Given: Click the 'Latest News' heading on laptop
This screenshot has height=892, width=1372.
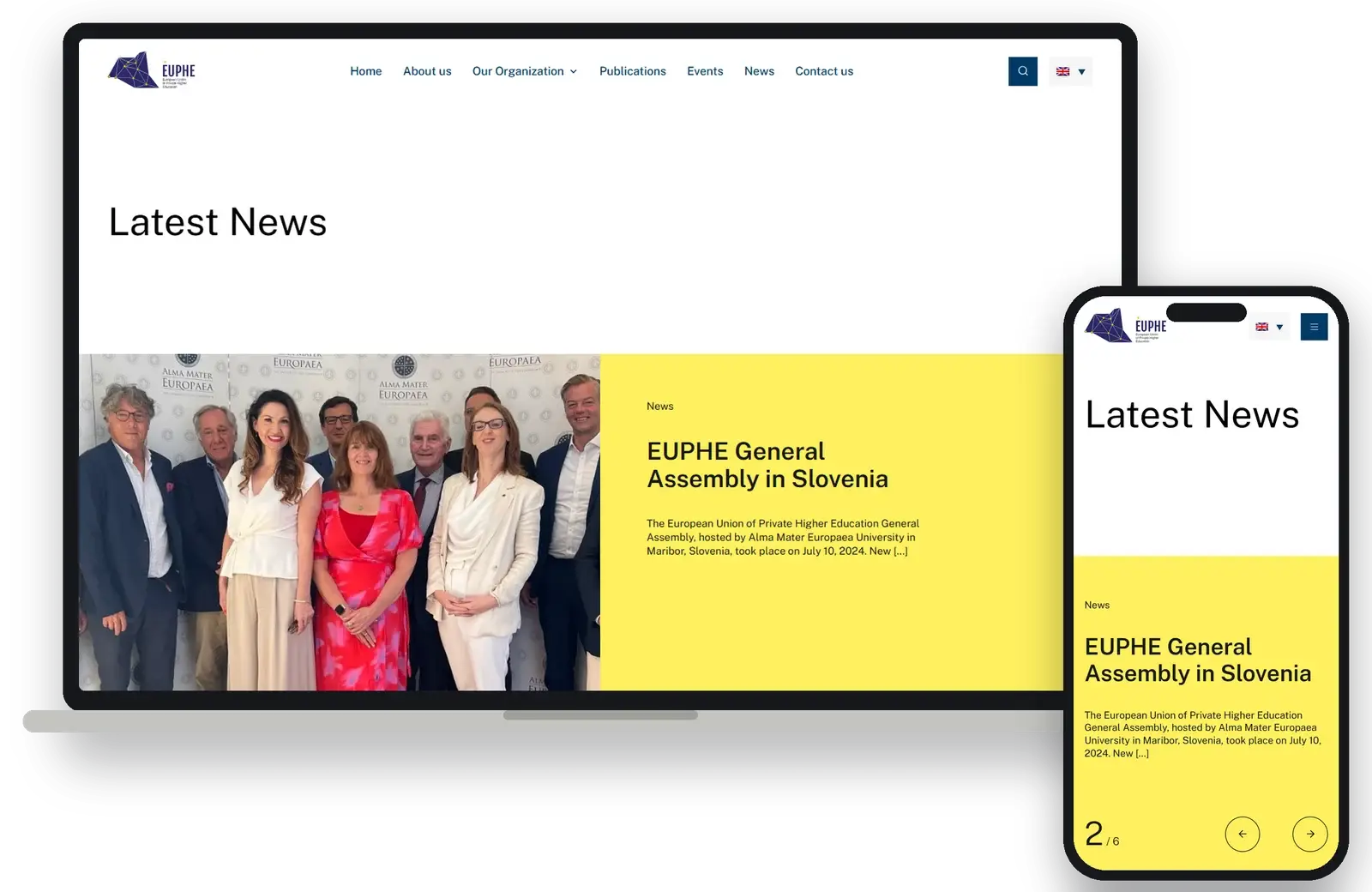Looking at the screenshot, I should tap(218, 222).
